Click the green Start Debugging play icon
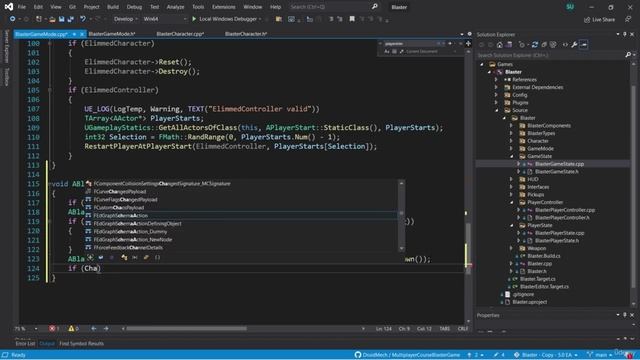The image size is (640, 360). (194, 19)
